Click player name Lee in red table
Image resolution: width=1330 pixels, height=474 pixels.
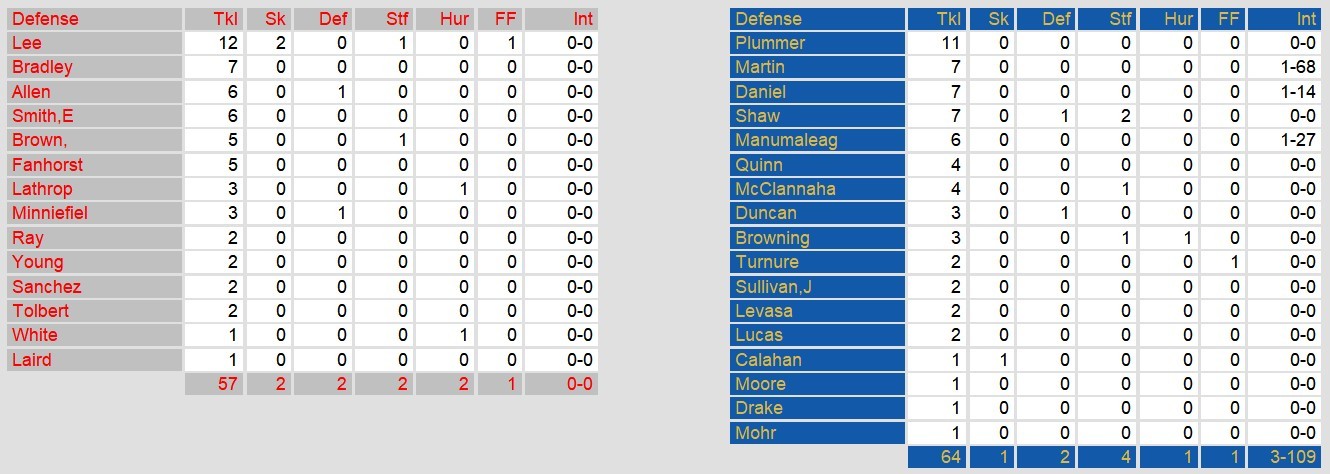point(27,43)
